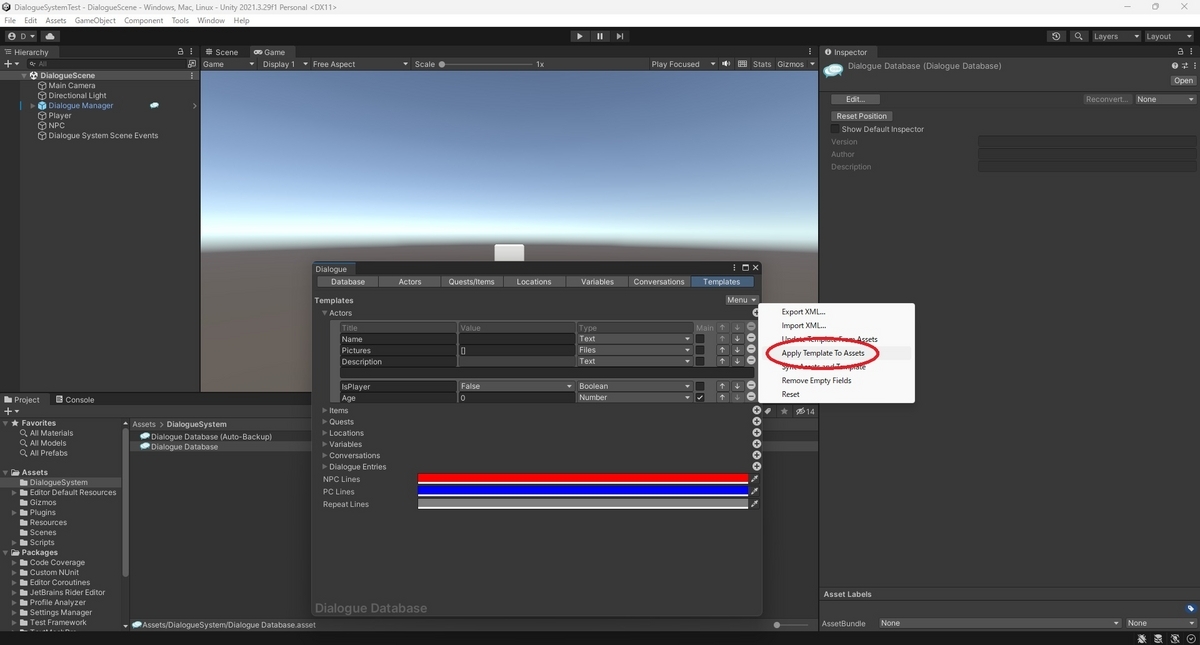The height and width of the screenshot is (645, 1200).
Task: Move the IsPlayer field up
Action: [x=722, y=386]
